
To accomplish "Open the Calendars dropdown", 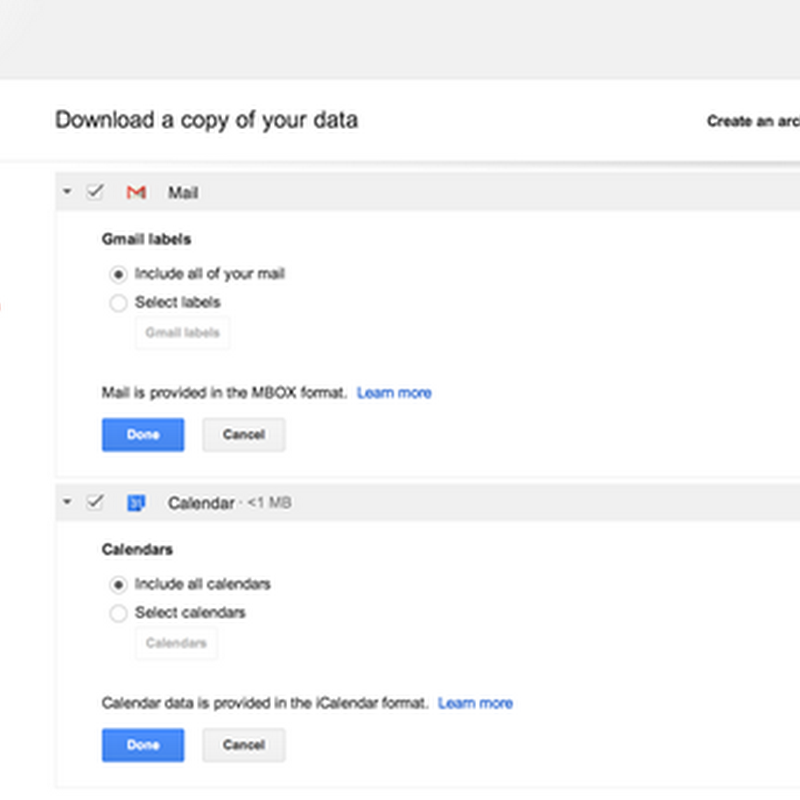I will (x=176, y=643).
